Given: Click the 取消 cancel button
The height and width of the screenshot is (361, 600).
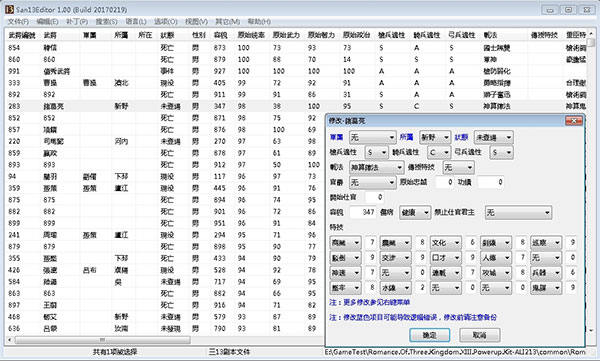Looking at the screenshot, I should (479, 335).
